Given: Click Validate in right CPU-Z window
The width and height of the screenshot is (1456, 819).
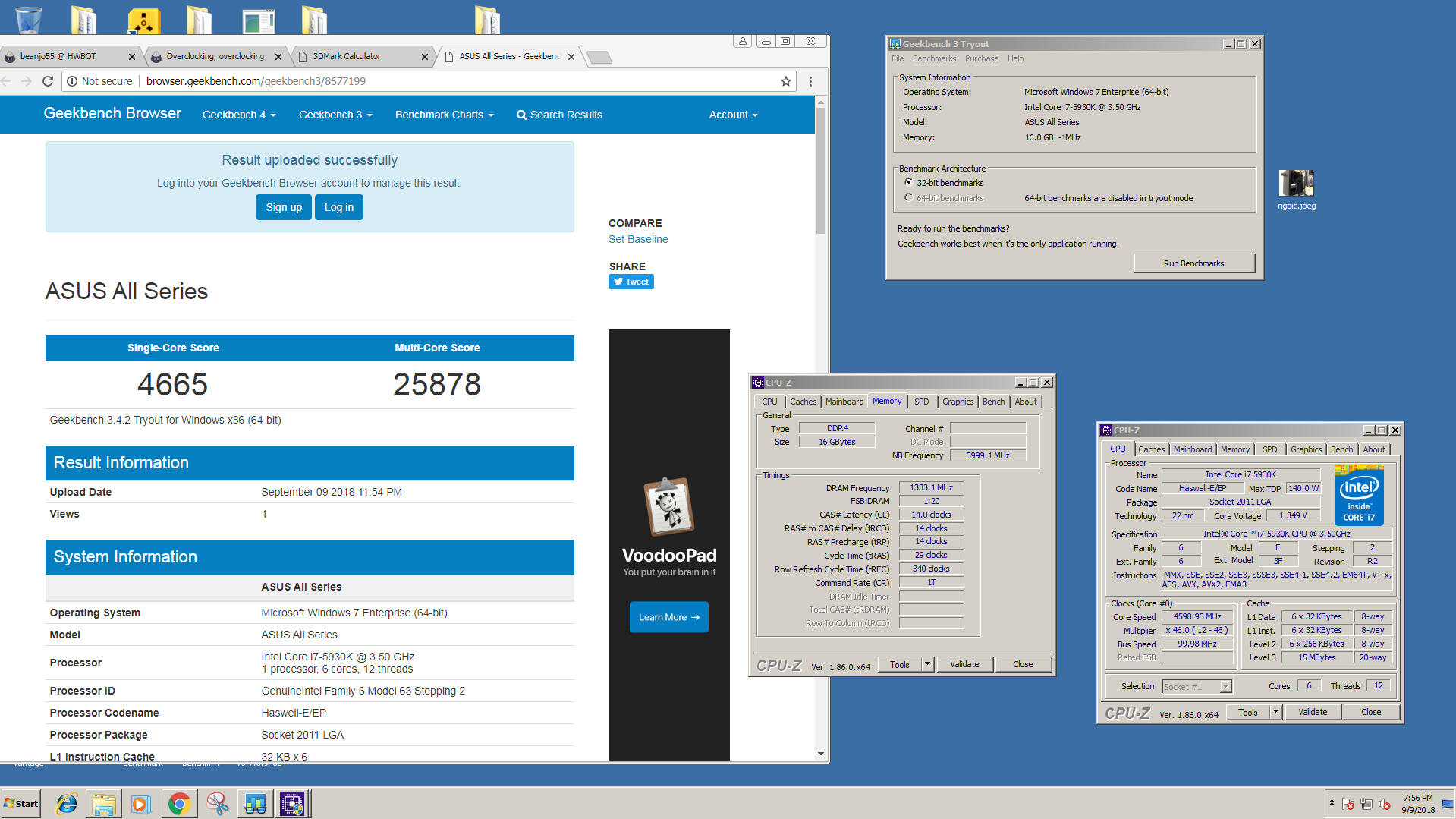Looking at the screenshot, I should (1313, 712).
